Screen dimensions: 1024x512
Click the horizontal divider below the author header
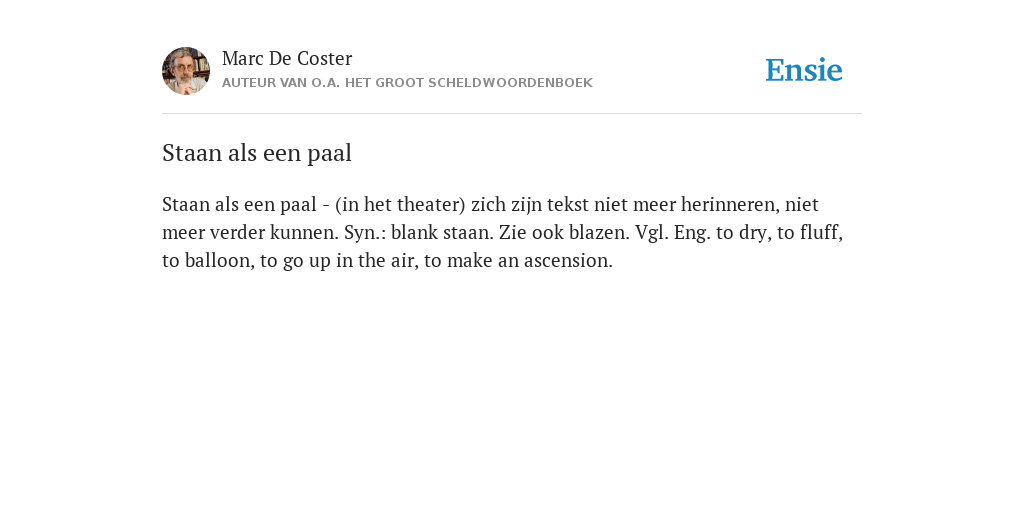[x=512, y=114]
